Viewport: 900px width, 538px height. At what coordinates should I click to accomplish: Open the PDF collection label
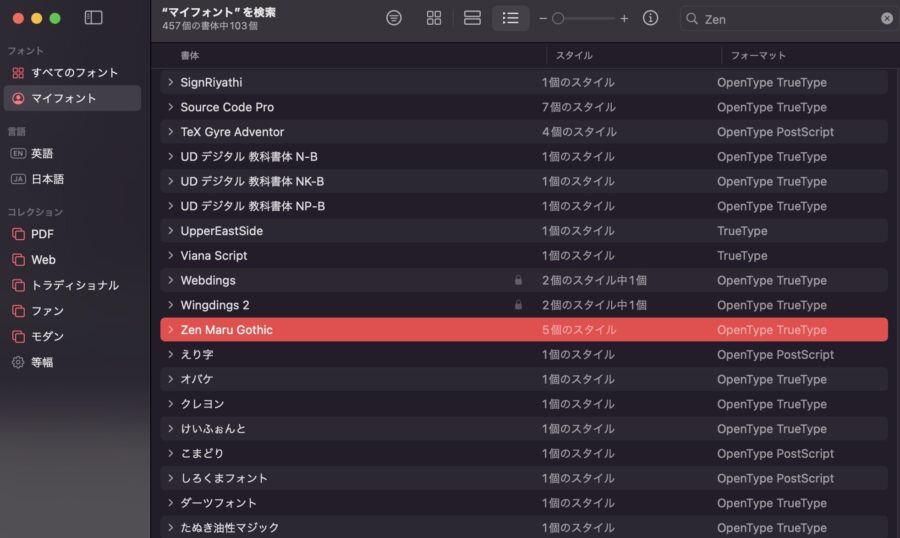42,234
